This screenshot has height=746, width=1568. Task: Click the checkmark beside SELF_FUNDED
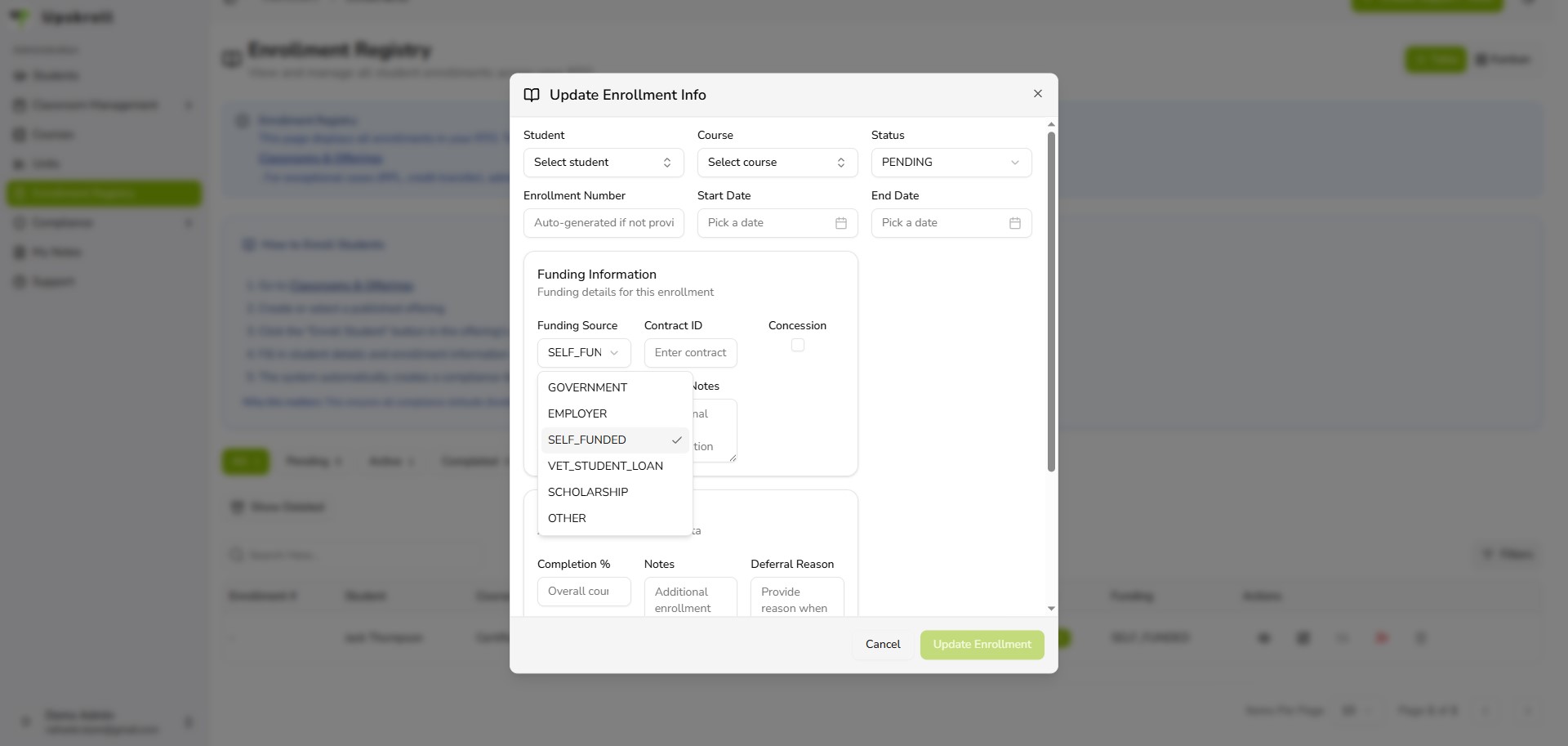click(x=676, y=440)
